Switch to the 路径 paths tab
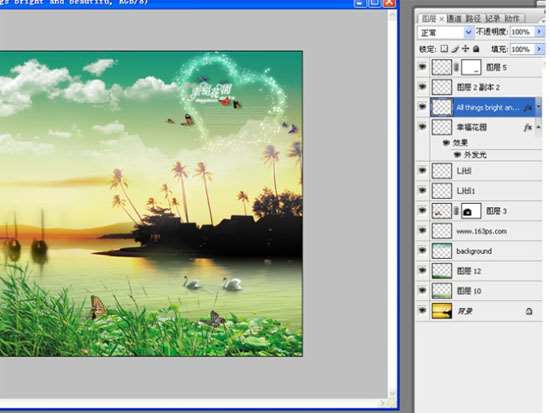The image size is (550, 413). [x=473, y=19]
